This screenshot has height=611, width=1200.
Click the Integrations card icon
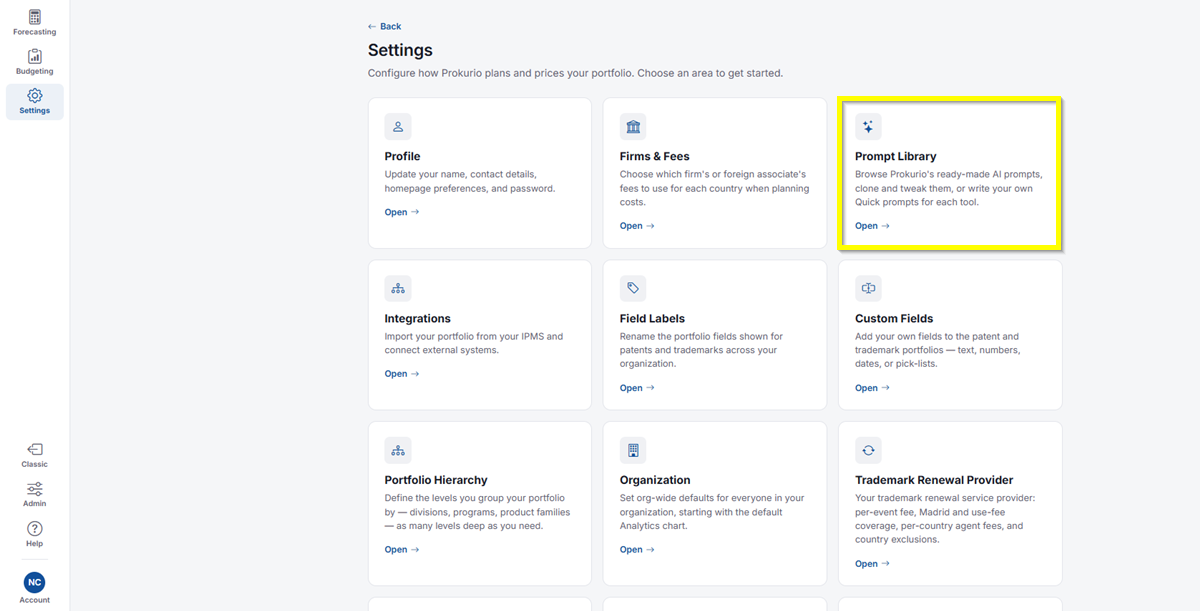[398, 289]
